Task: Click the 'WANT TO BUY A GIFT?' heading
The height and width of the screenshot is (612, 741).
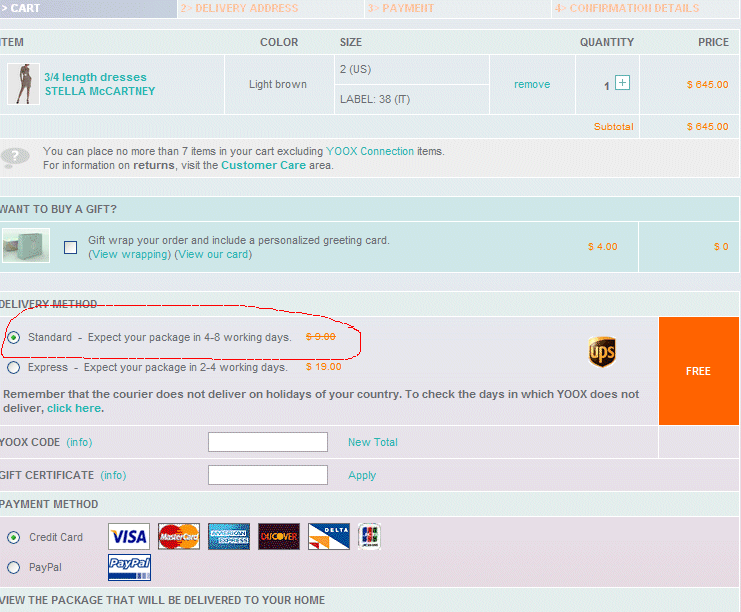Action: coord(58,209)
